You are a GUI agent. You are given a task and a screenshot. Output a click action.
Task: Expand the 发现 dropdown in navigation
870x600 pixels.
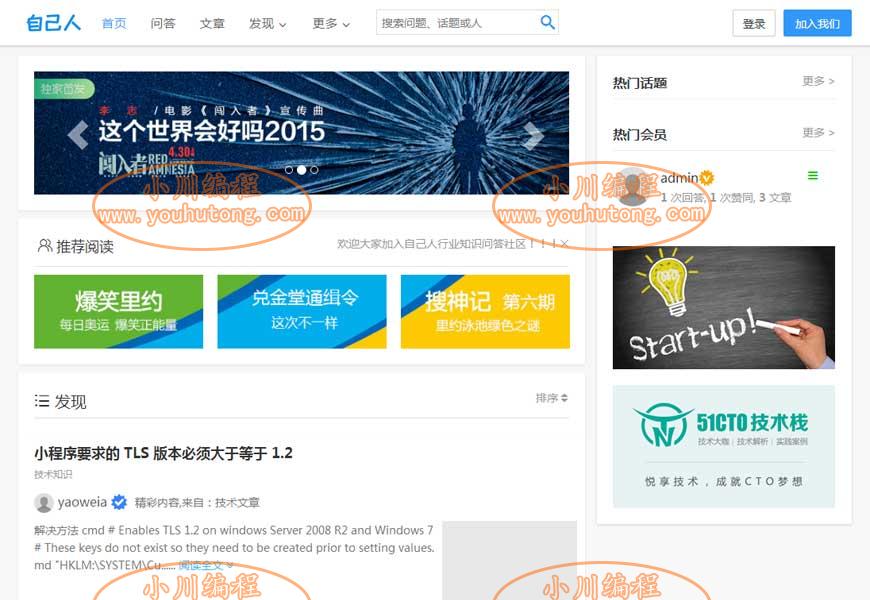pyautogui.click(x=267, y=23)
